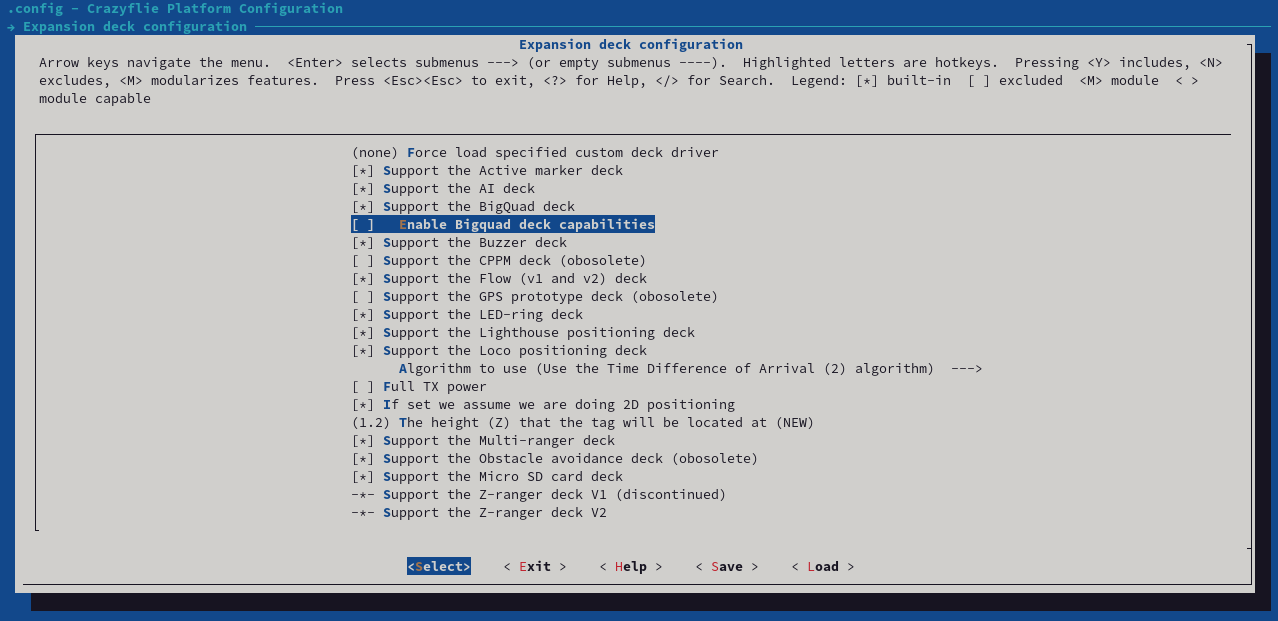Open the < Help > button
This screenshot has height=621, width=1278.
point(631,567)
